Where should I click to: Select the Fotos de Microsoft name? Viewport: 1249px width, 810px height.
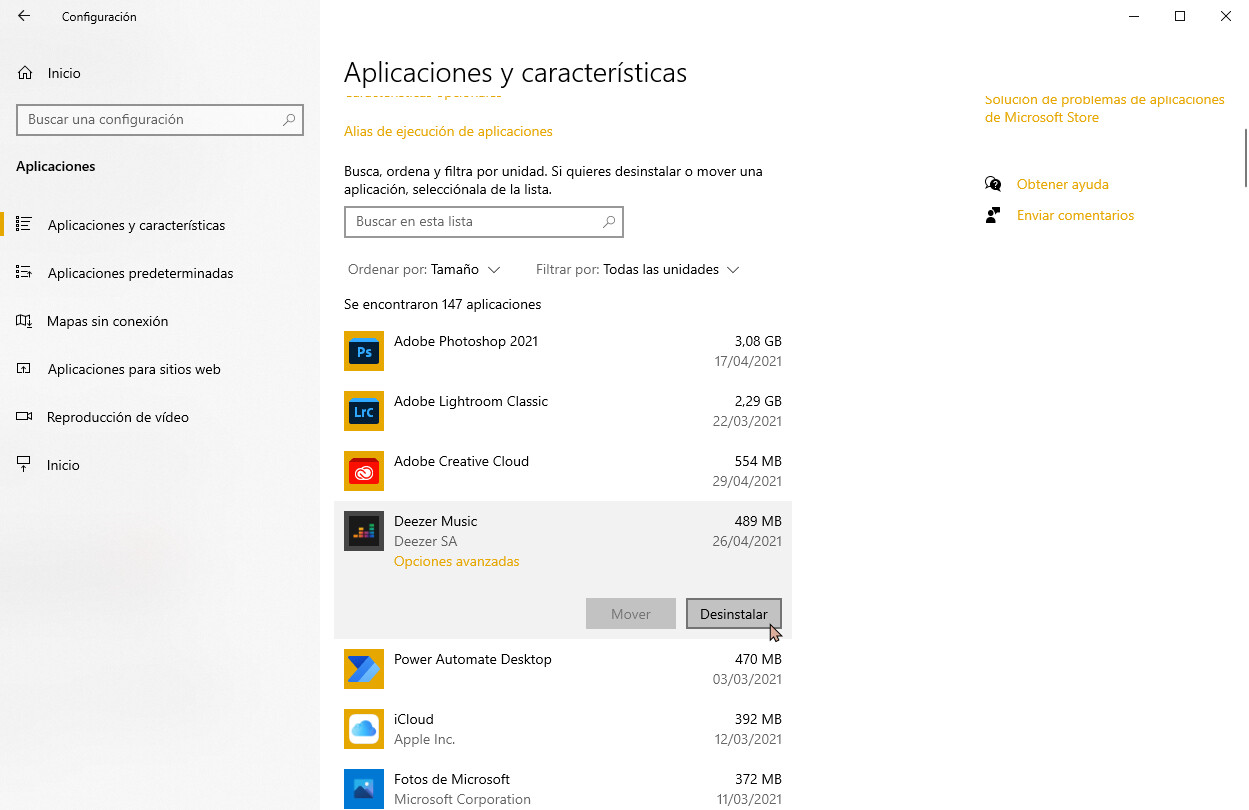coord(452,779)
